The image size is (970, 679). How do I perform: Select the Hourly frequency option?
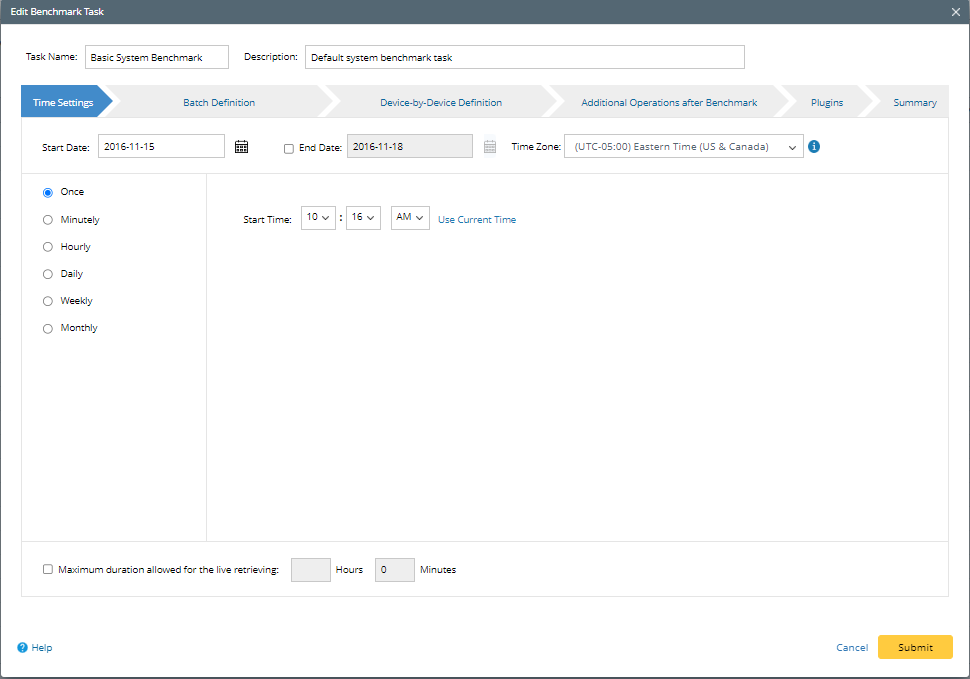pos(48,247)
